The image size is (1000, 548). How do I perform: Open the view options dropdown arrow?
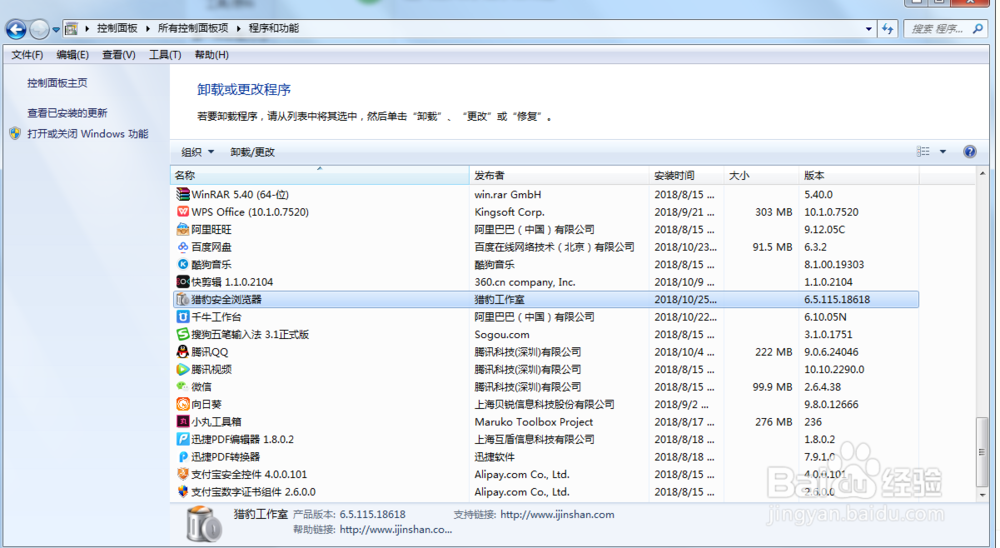(943, 151)
